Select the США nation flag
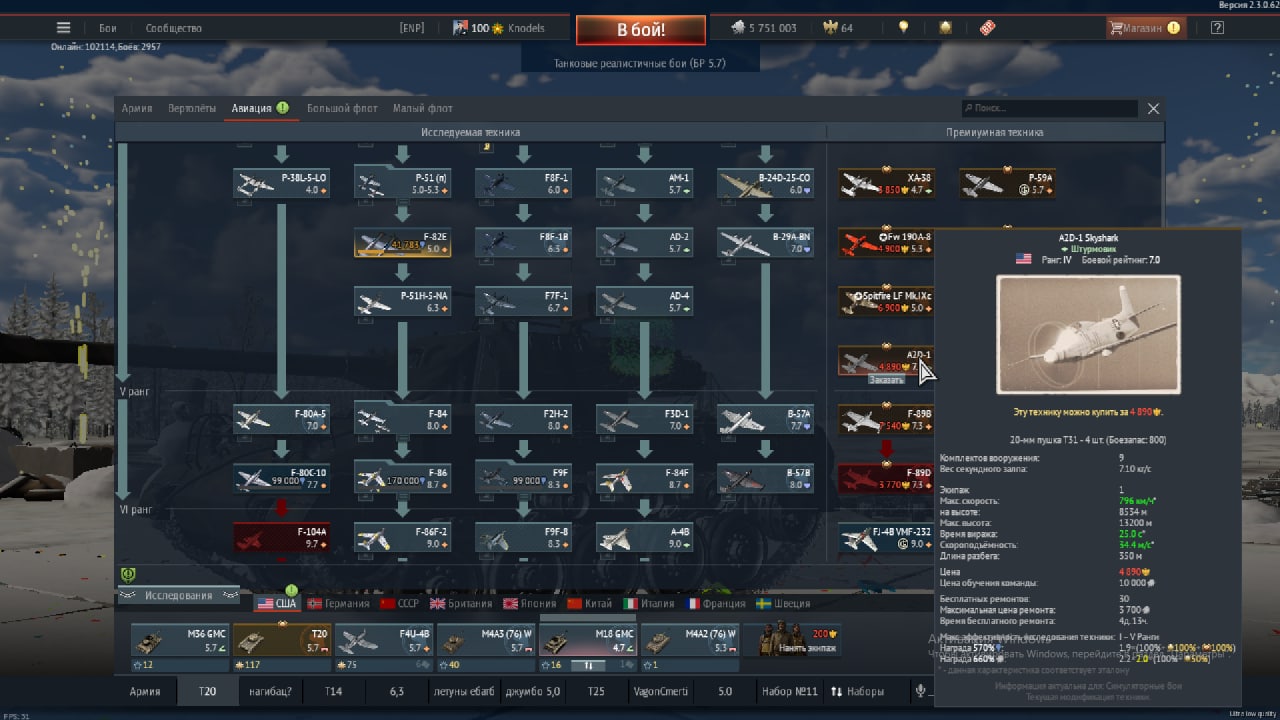 point(277,604)
